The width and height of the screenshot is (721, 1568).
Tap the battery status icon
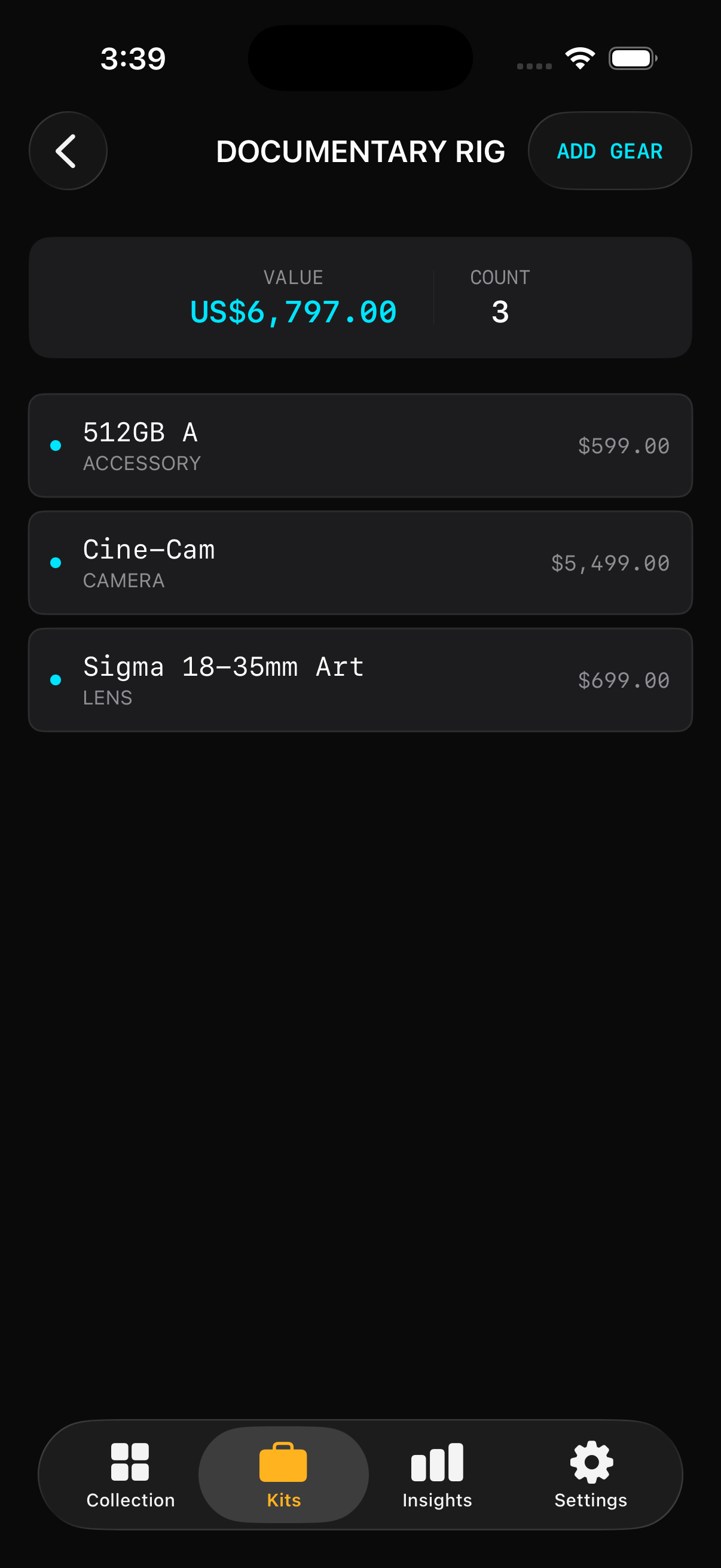pyautogui.click(x=632, y=59)
